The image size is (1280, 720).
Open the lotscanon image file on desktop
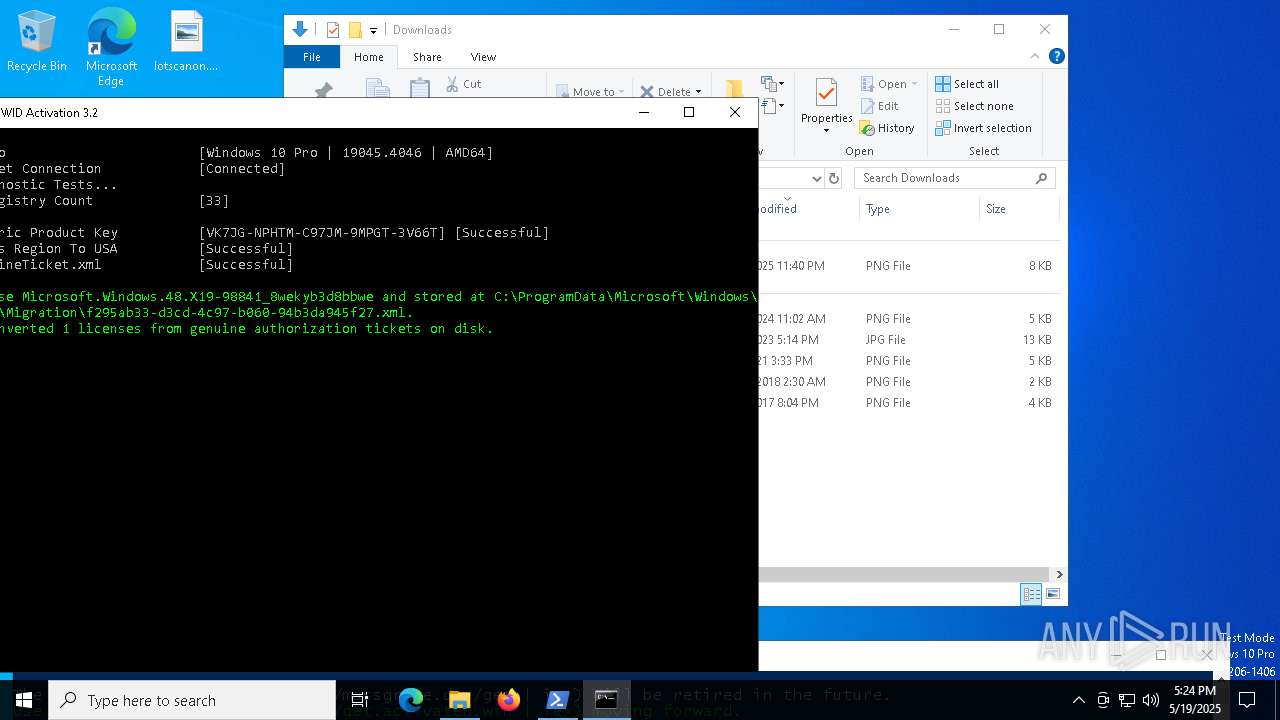(186, 42)
